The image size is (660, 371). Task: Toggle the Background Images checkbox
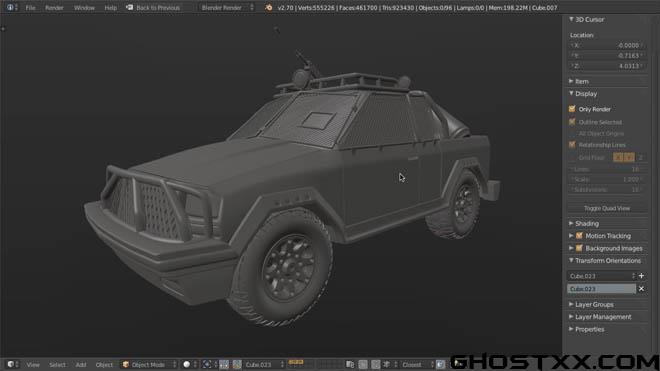coord(579,248)
